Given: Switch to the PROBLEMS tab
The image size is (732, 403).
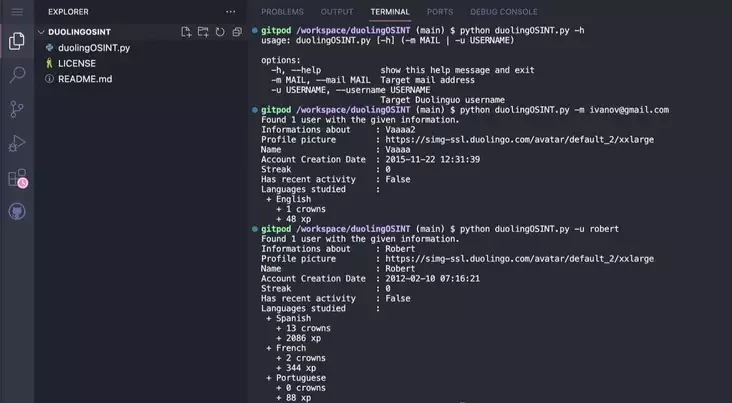Looking at the screenshot, I should pos(282,12).
